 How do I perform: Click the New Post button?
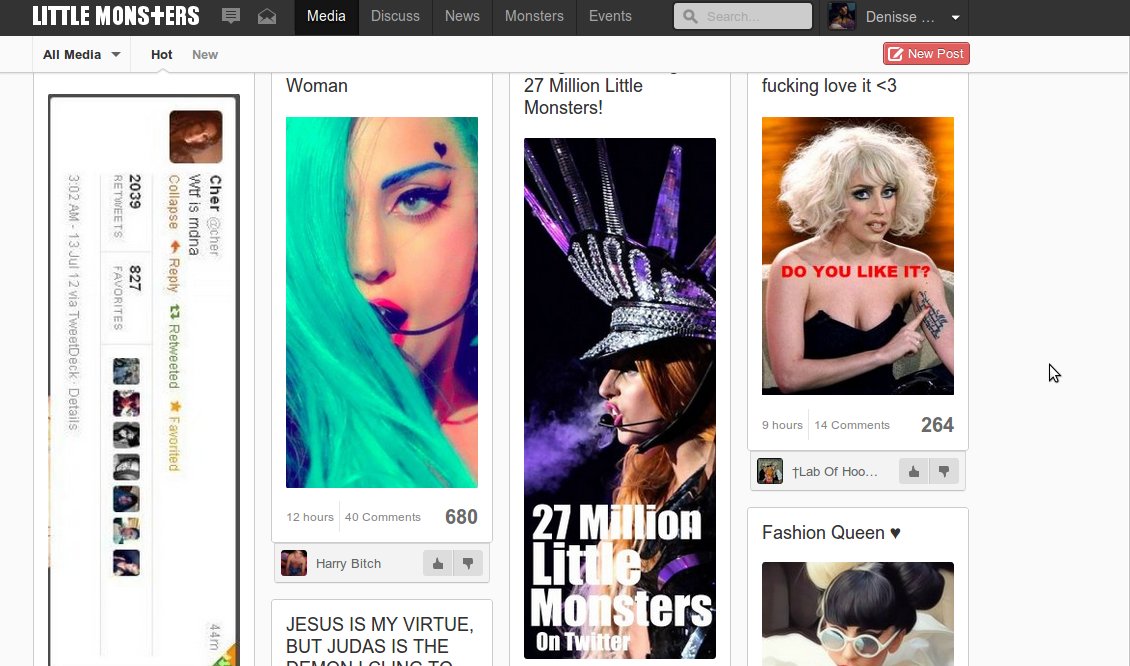coord(926,53)
